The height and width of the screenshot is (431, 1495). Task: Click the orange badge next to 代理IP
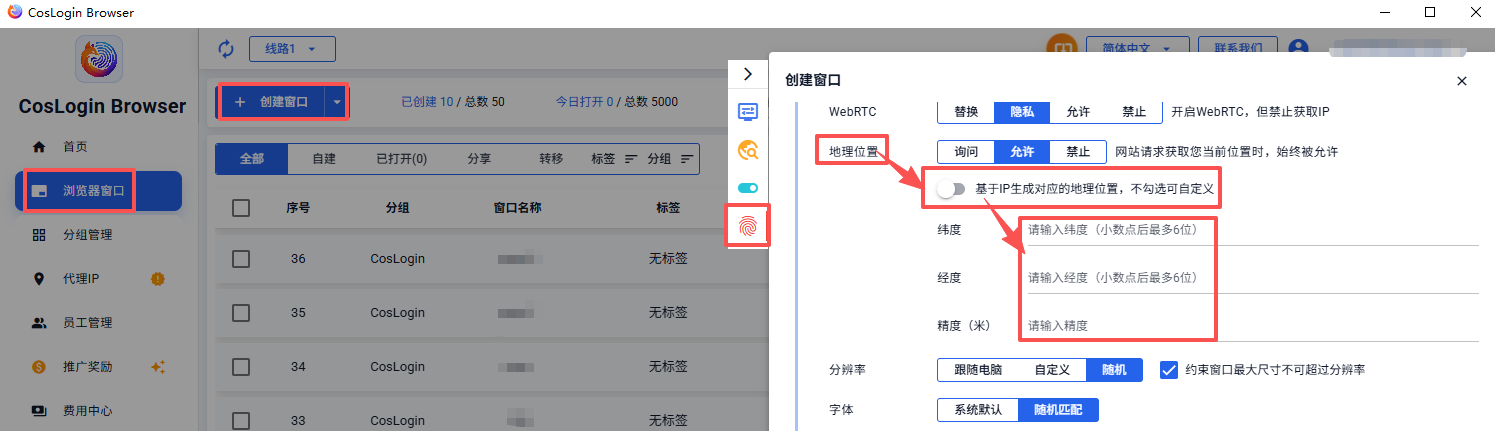pyautogui.click(x=157, y=278)
